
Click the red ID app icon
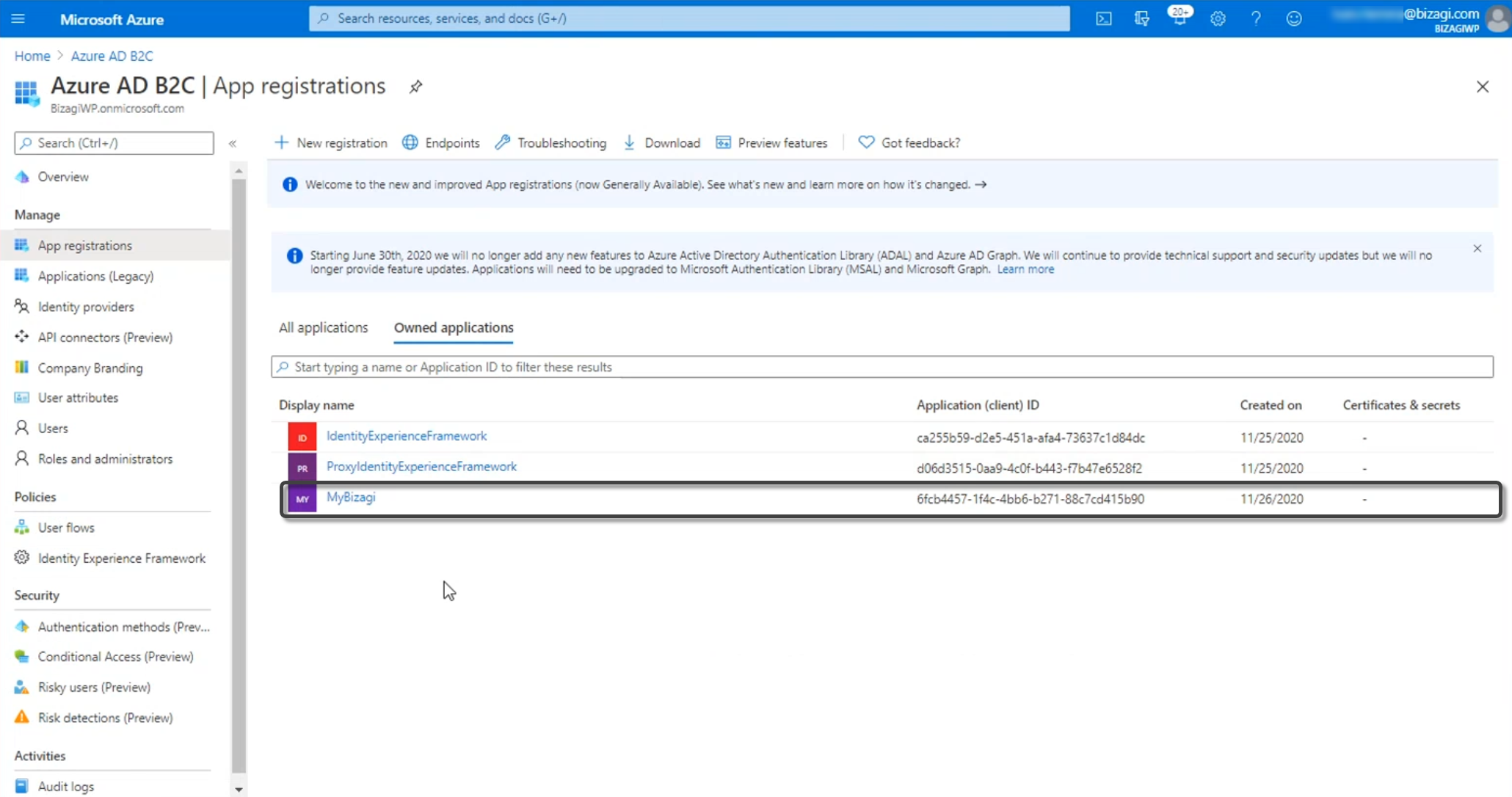coord(302,437)
